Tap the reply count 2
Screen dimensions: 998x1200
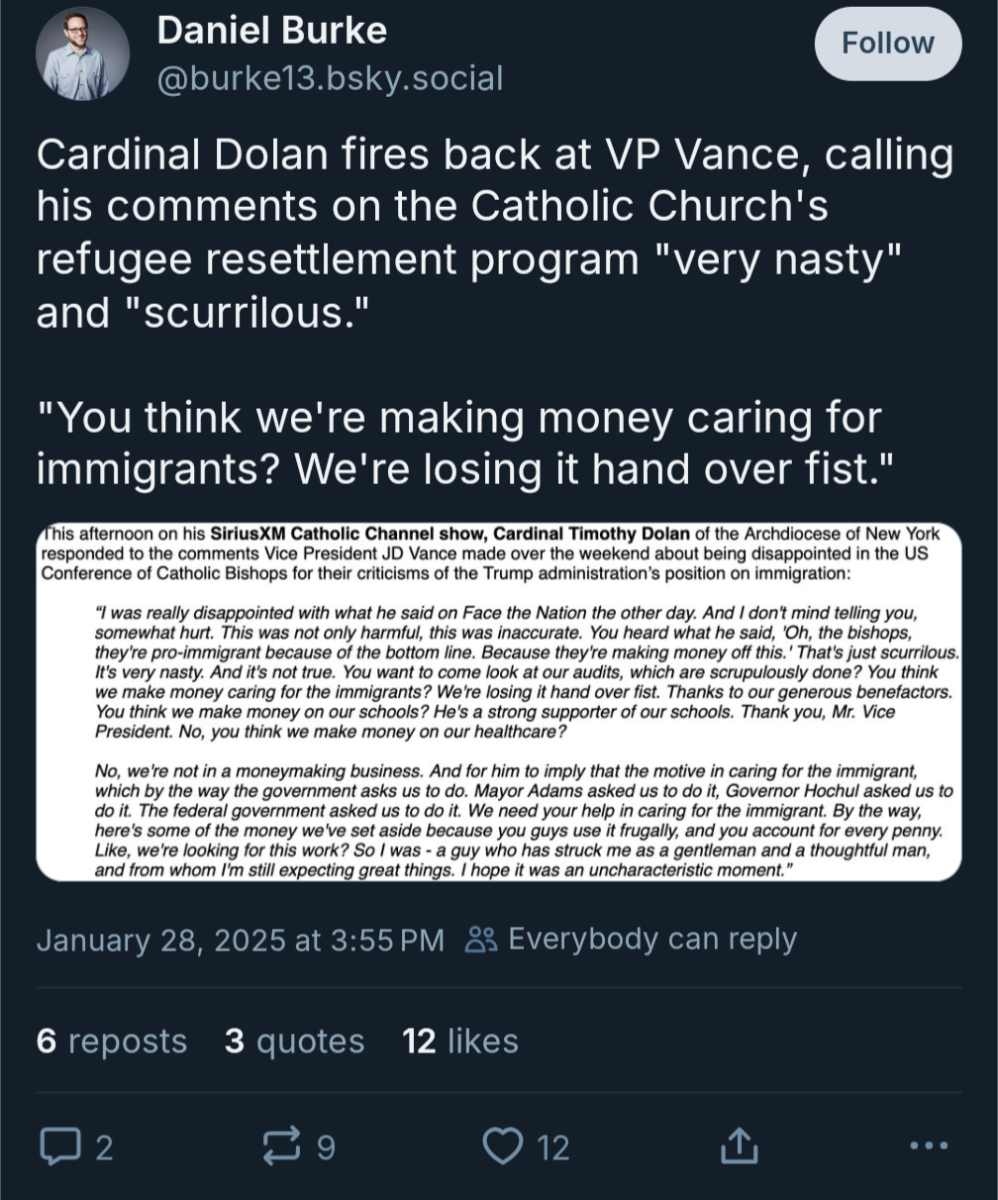[x=103, y=1147]
